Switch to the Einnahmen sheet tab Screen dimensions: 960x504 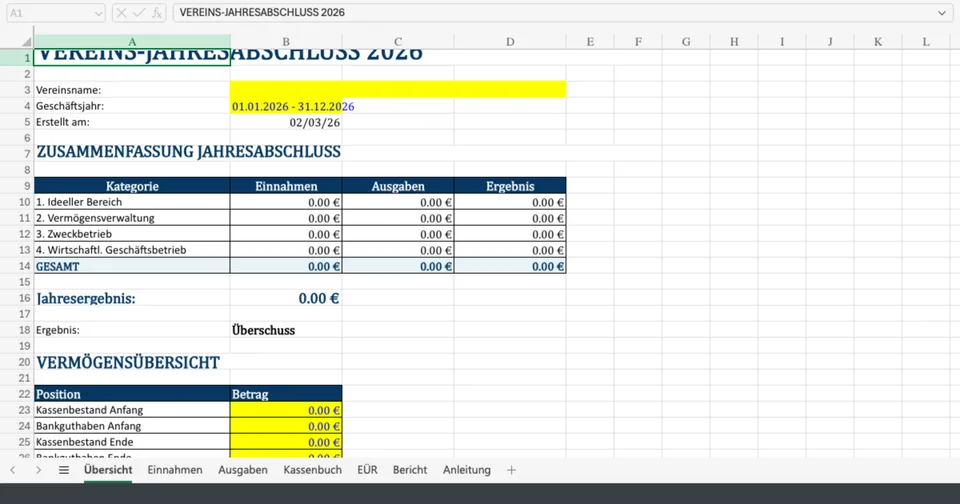[175, 470]
